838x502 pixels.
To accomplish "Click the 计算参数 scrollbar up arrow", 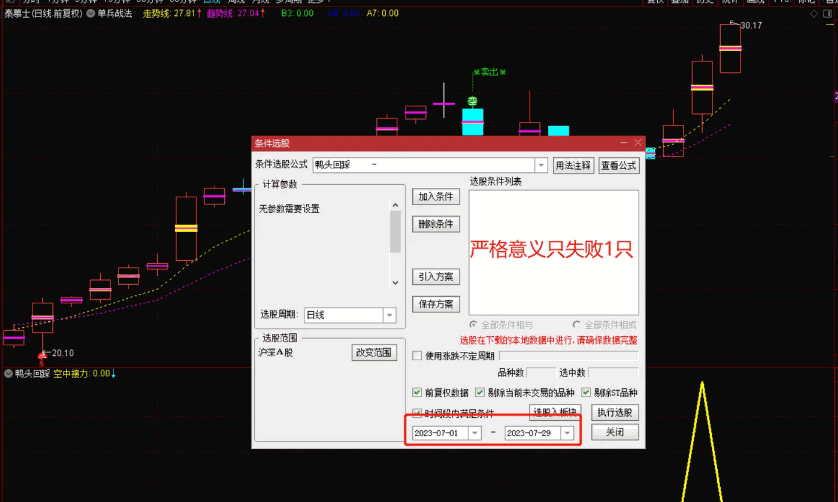I will tap(395, 205).
